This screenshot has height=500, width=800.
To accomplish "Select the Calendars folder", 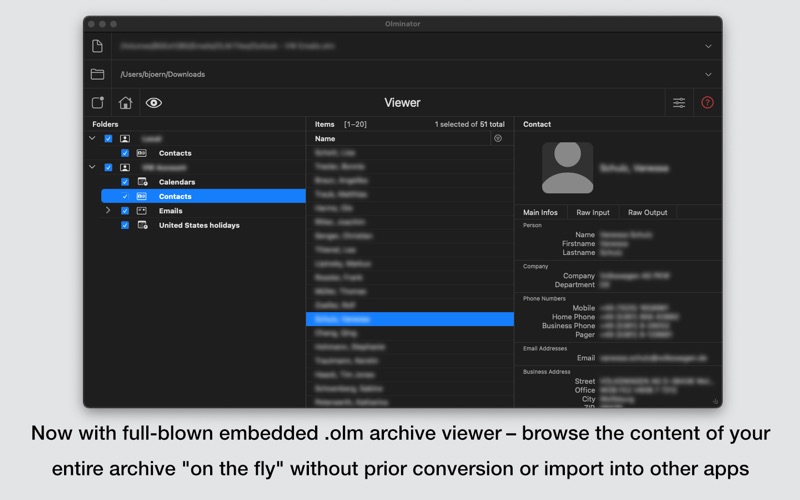I will 177,182.
